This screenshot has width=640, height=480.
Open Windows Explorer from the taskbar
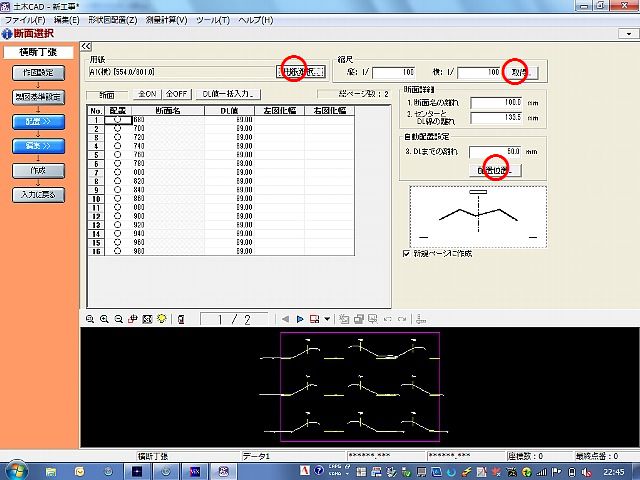[x=51, y=472]
